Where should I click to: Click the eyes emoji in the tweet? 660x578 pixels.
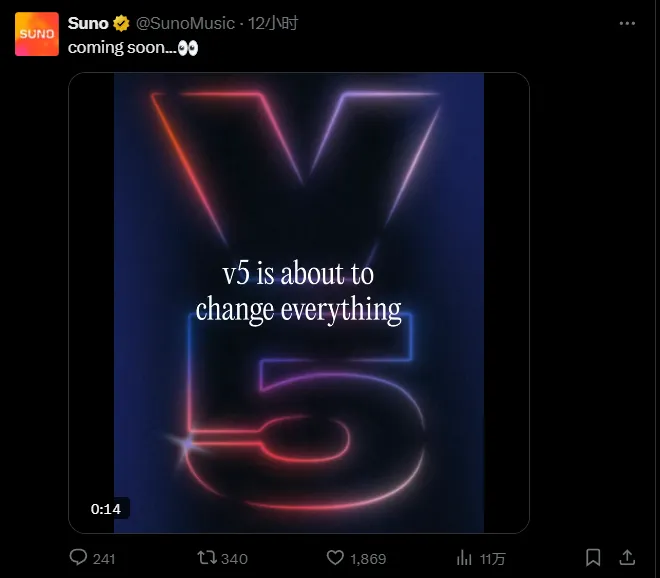pyautogui.click(x=187, y=47)
